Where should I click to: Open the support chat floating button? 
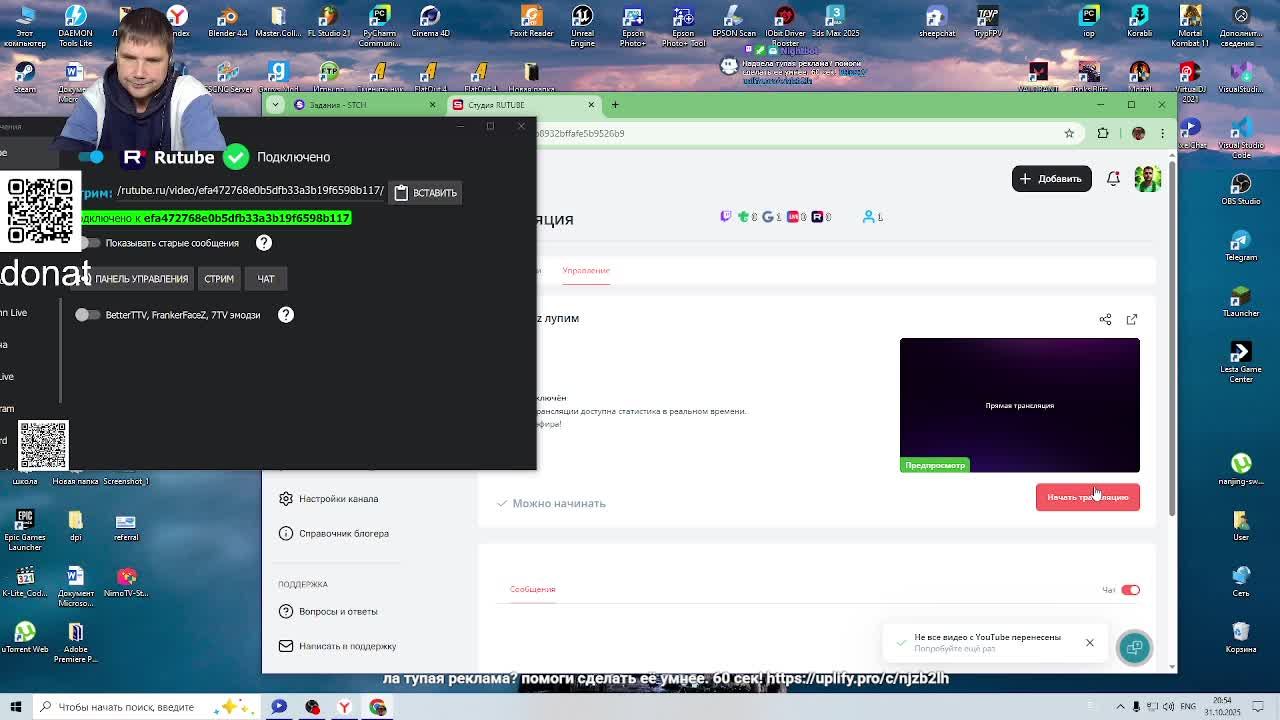click(x=1134, y=648)
